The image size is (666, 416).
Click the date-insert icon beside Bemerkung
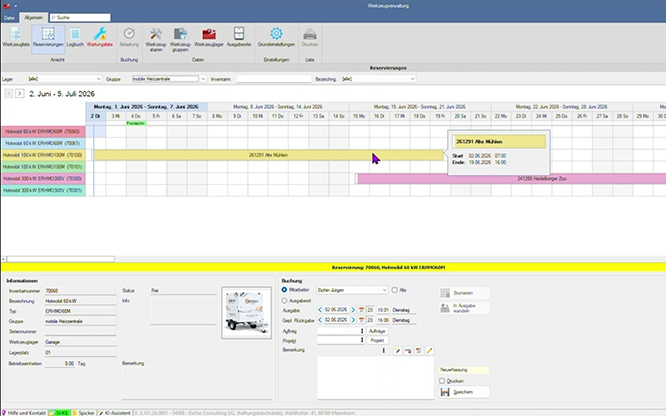419,351
